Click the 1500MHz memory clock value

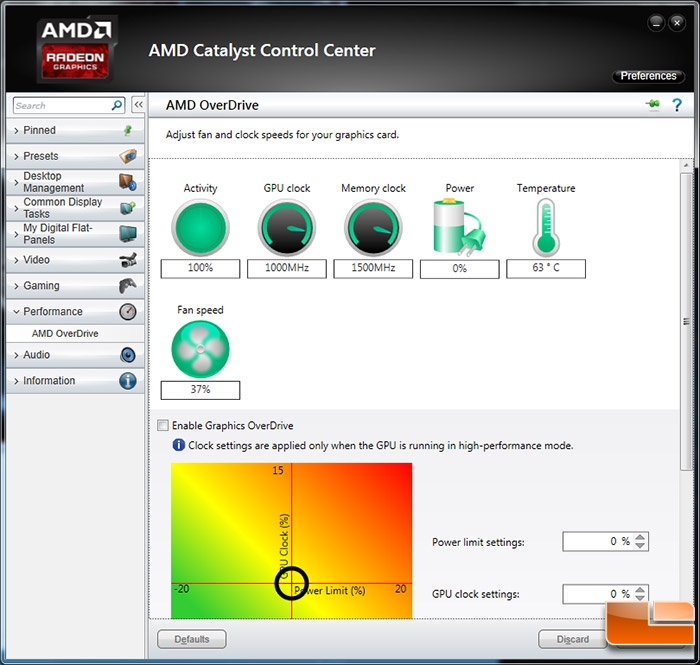click(x=373, y=268)
